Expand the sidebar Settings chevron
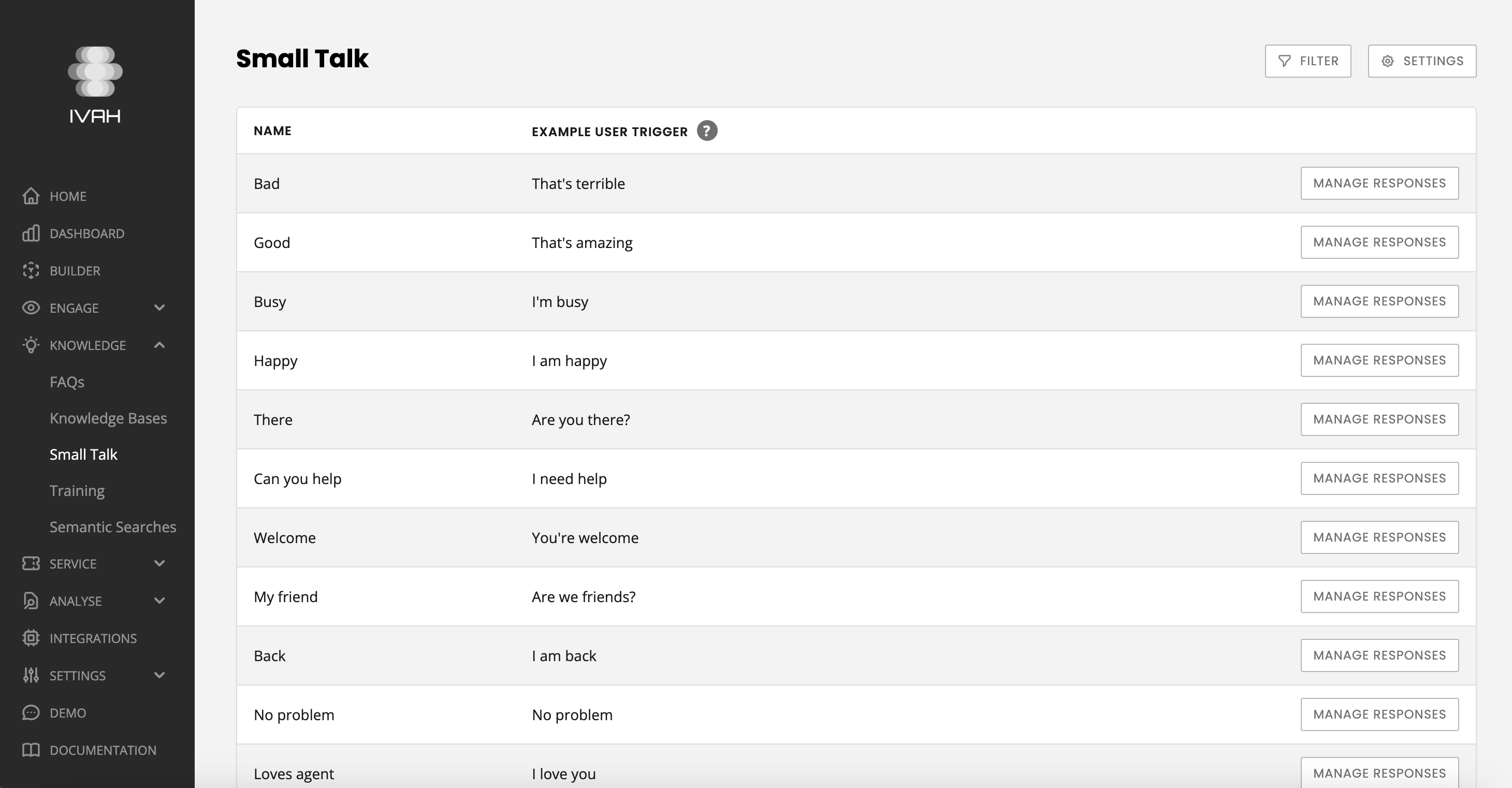 point(159,675)
